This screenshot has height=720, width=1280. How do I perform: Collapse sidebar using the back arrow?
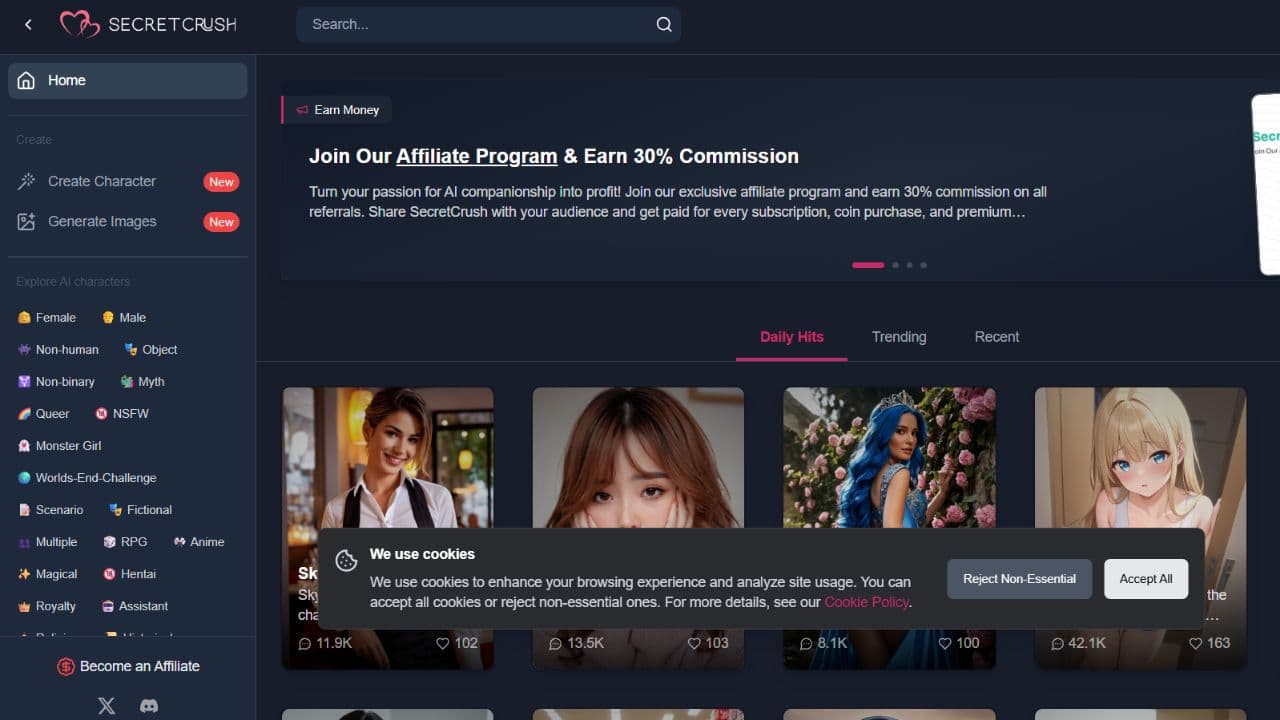pyautogui.click(x=28, y=25)
